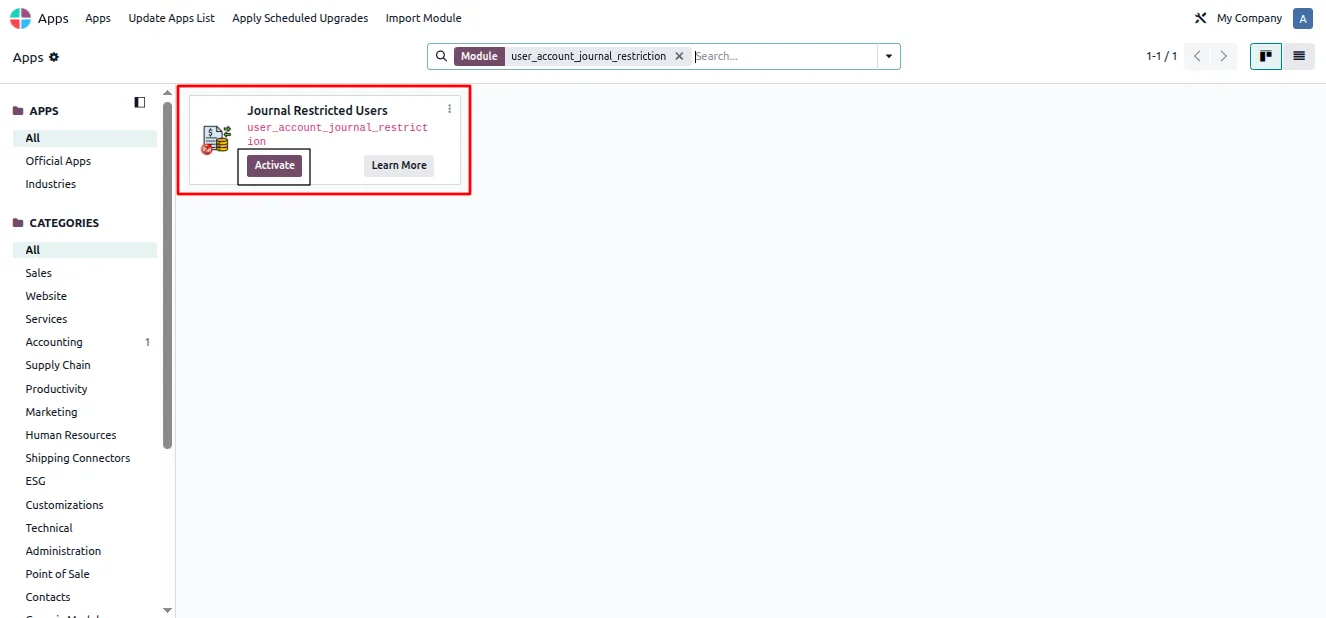The image size is (1326, 618).
Task: Open My Company switcher
Action: pyautogui.click(x=1249, y=18)
